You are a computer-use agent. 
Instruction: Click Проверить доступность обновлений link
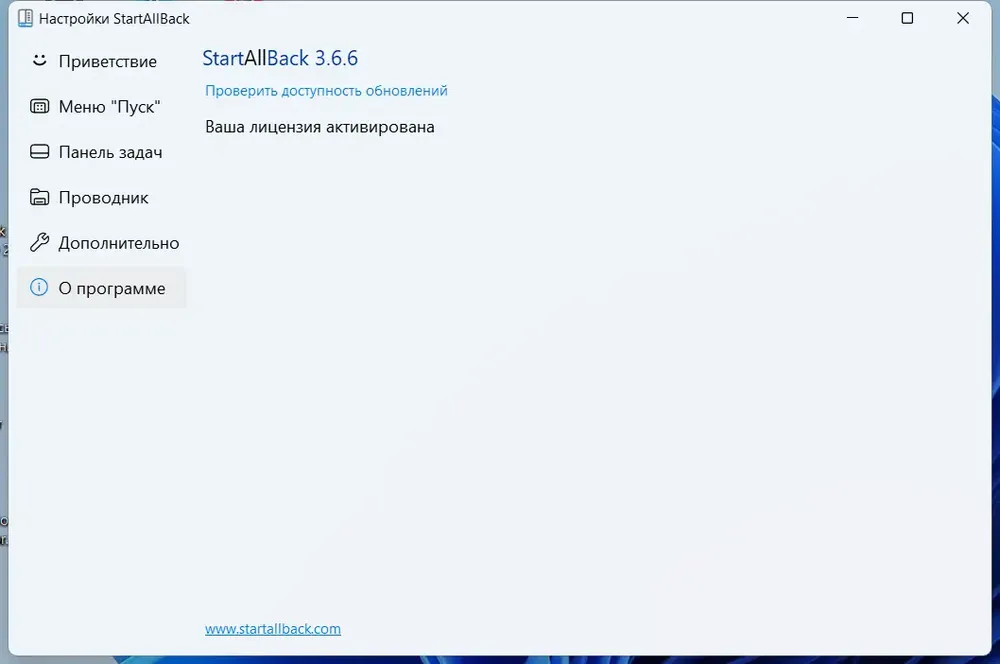[x=326, y=91]
